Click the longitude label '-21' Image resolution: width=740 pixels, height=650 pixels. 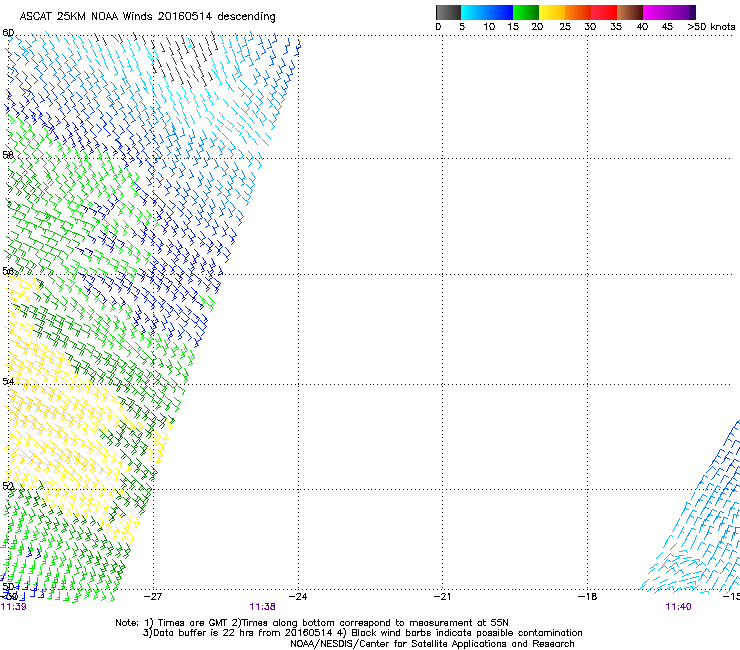click(x=442, y=597)
